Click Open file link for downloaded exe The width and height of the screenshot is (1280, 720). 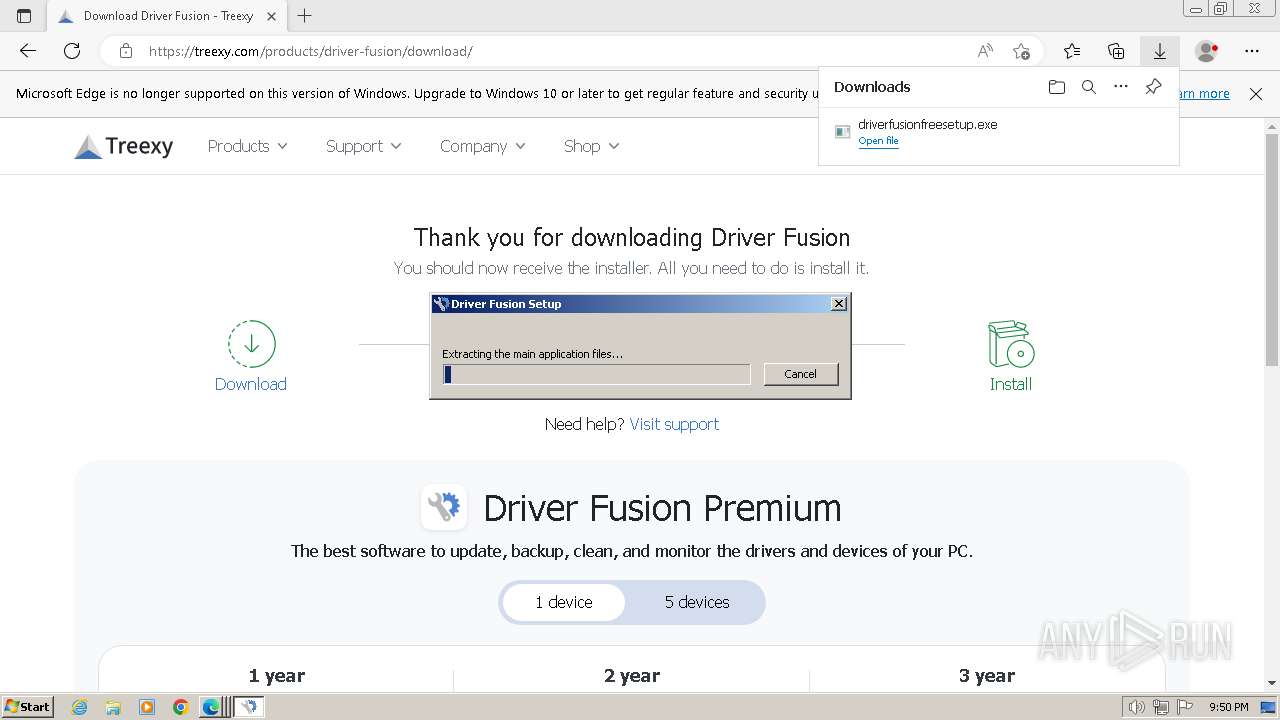pos(878,141)
